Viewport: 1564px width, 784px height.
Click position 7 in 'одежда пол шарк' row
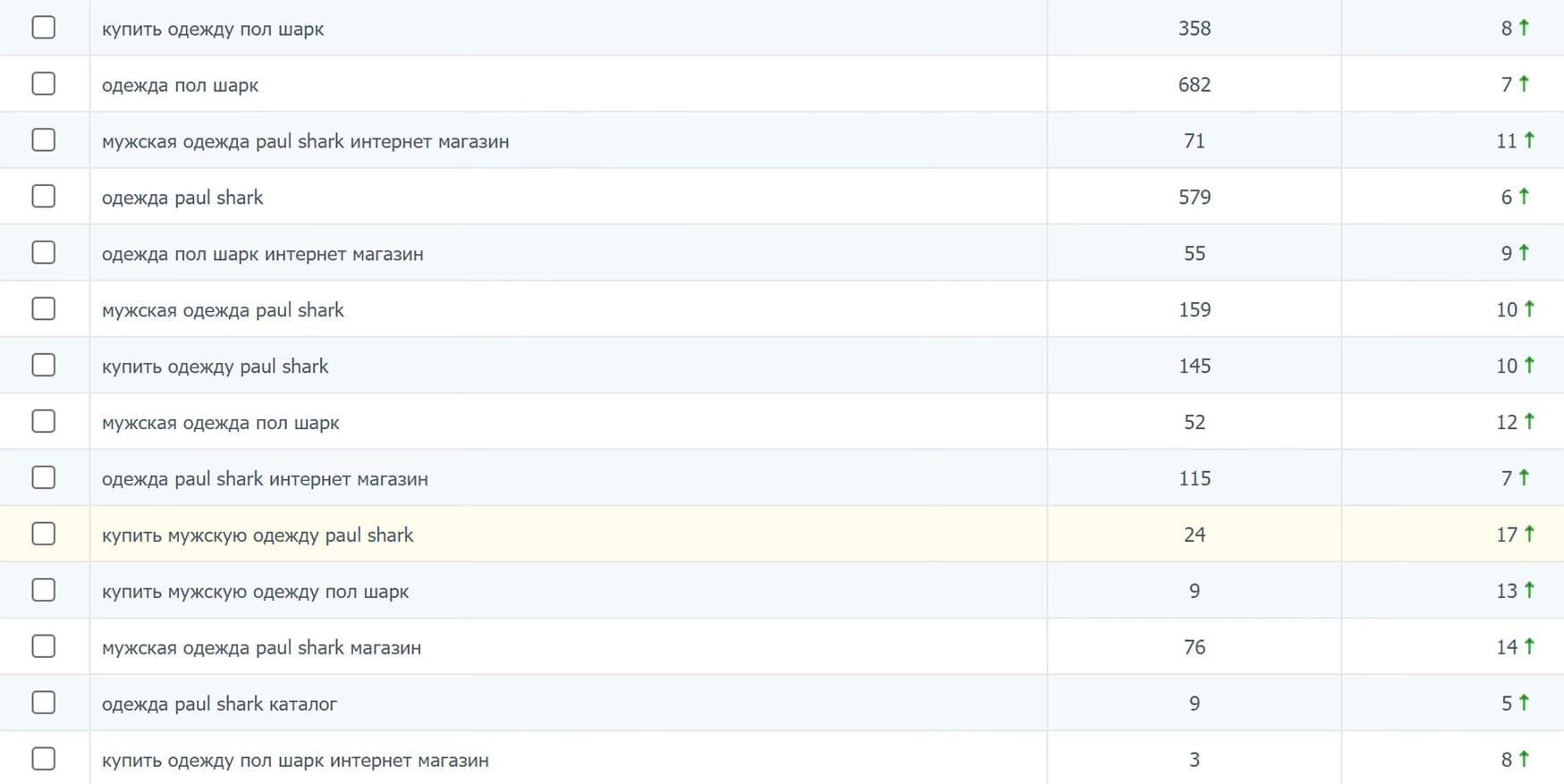click(1506, 85)
